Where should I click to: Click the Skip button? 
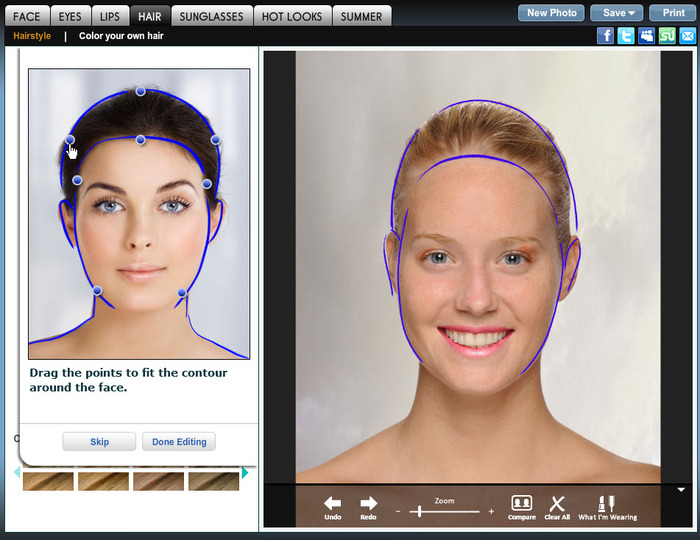[x=99, y=442]
